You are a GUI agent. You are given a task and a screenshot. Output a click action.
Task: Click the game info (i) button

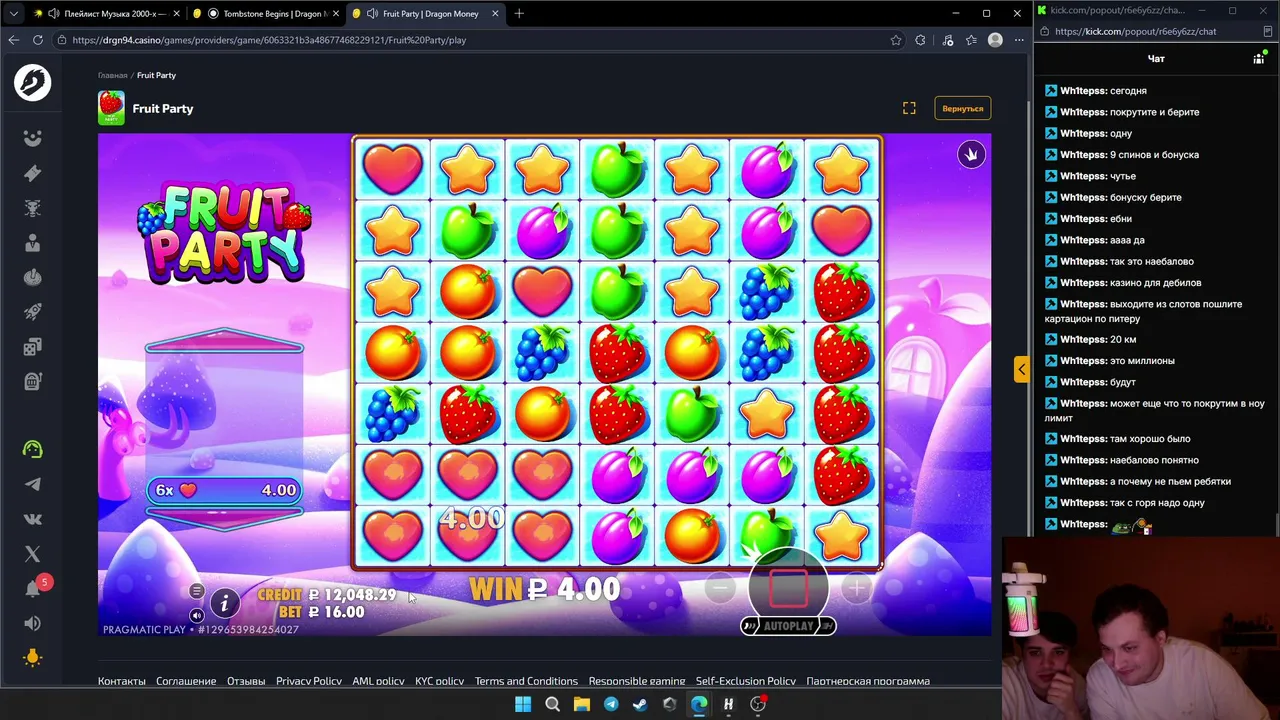(225, 602)
